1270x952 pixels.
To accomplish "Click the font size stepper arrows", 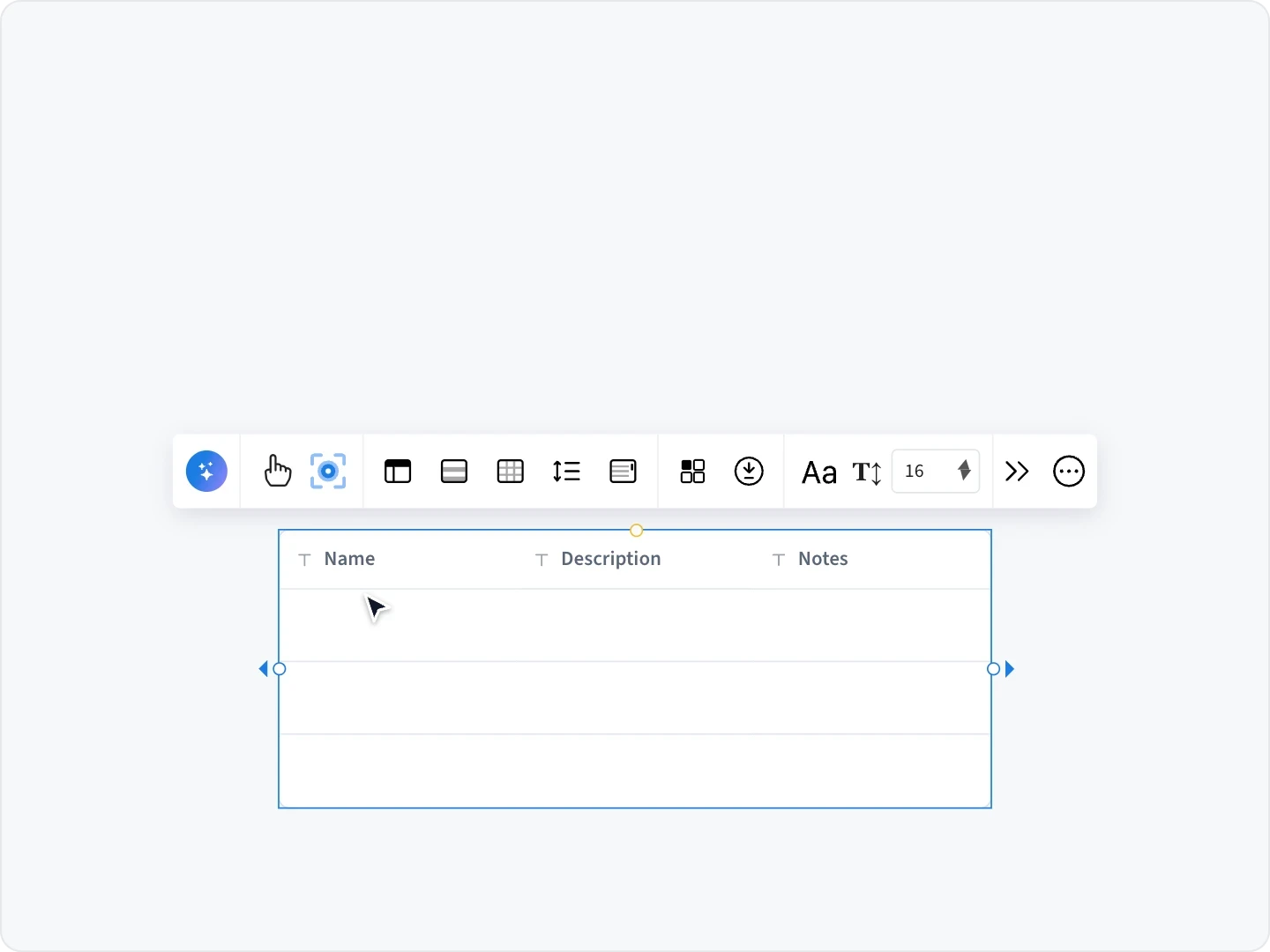I will click(x=964, y=471).
